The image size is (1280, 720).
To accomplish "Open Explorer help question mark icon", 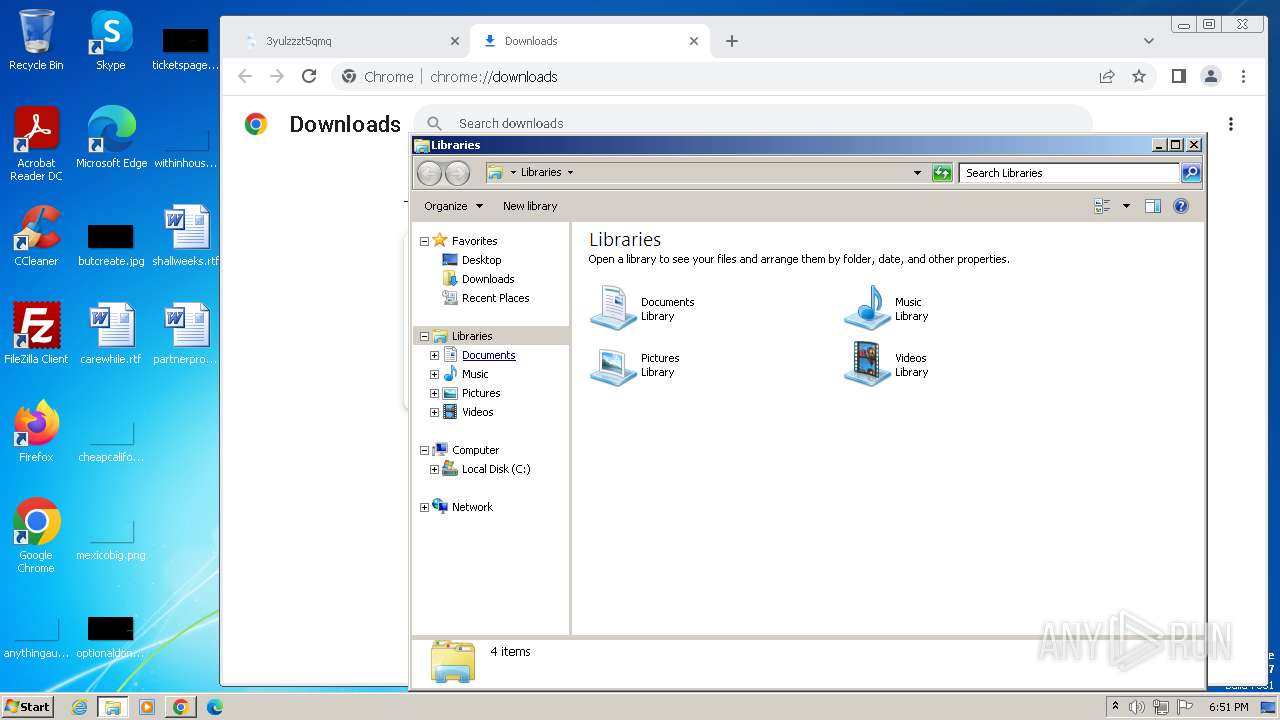I will point(1181,206).
